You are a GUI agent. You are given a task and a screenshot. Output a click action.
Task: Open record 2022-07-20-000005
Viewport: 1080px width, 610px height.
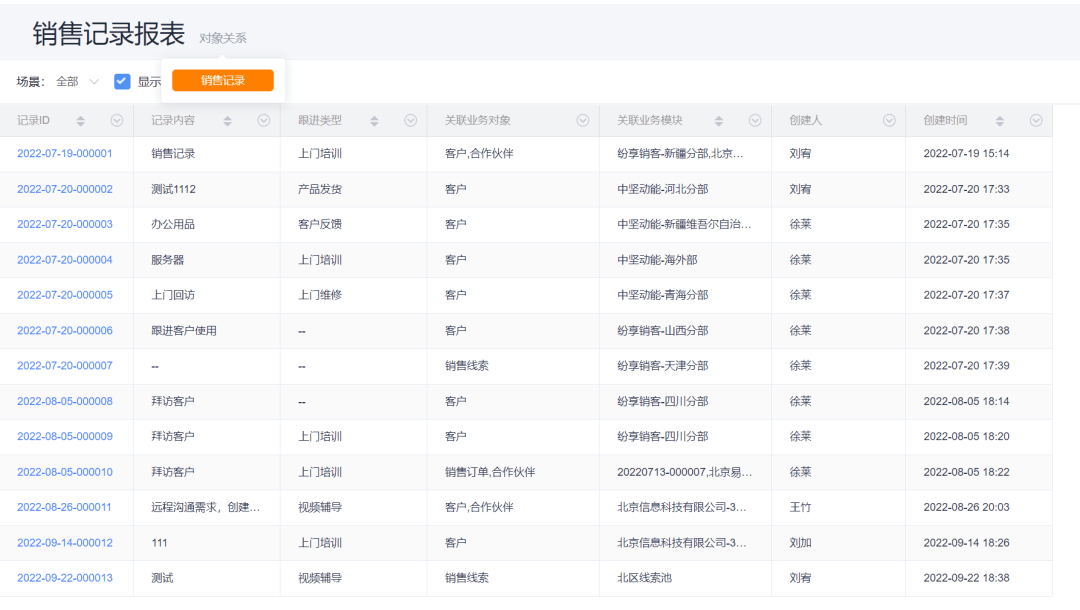pos(65,295)
